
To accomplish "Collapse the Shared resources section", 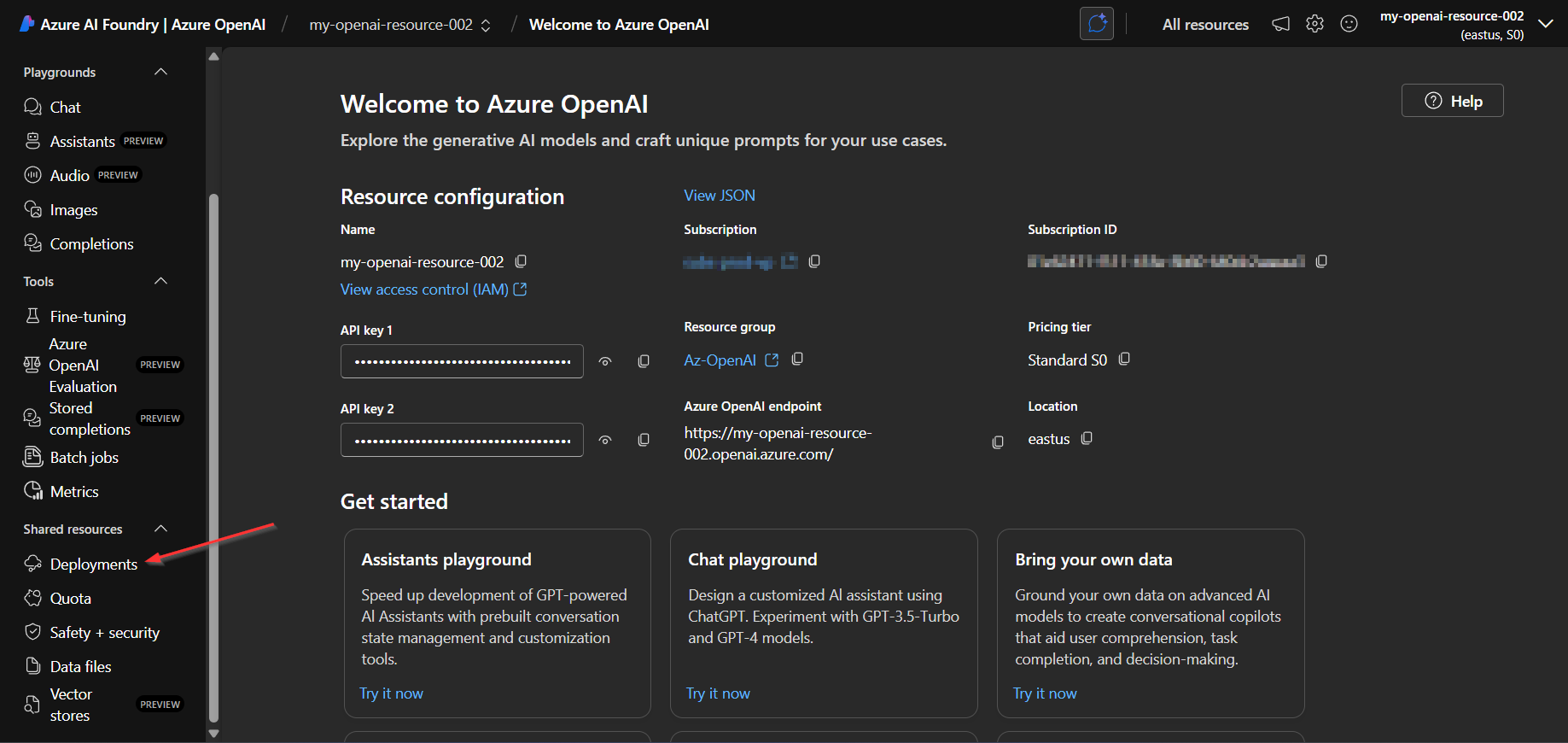I will pyautogui.click(x=160, y=529).
